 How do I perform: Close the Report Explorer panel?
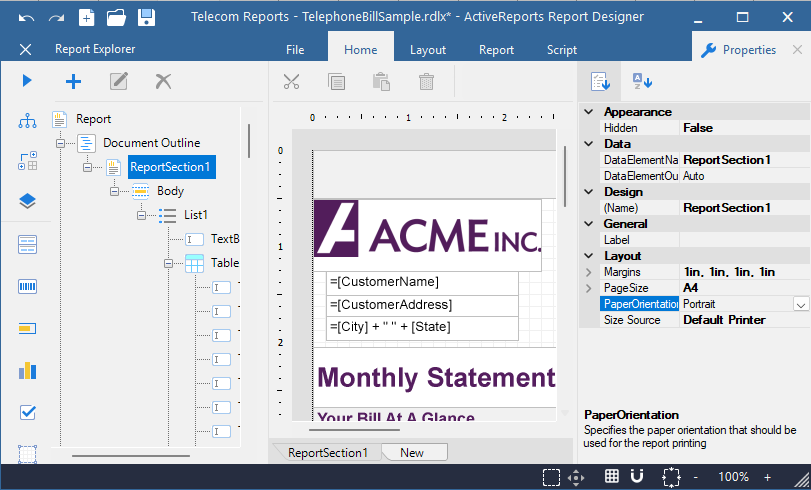click(x=25, y=50)
